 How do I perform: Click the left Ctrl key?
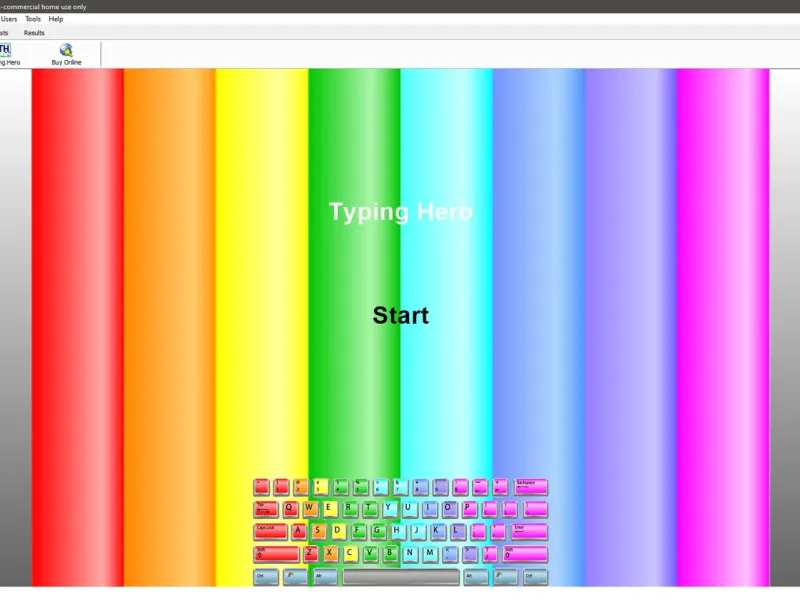[x=266, y=577]
